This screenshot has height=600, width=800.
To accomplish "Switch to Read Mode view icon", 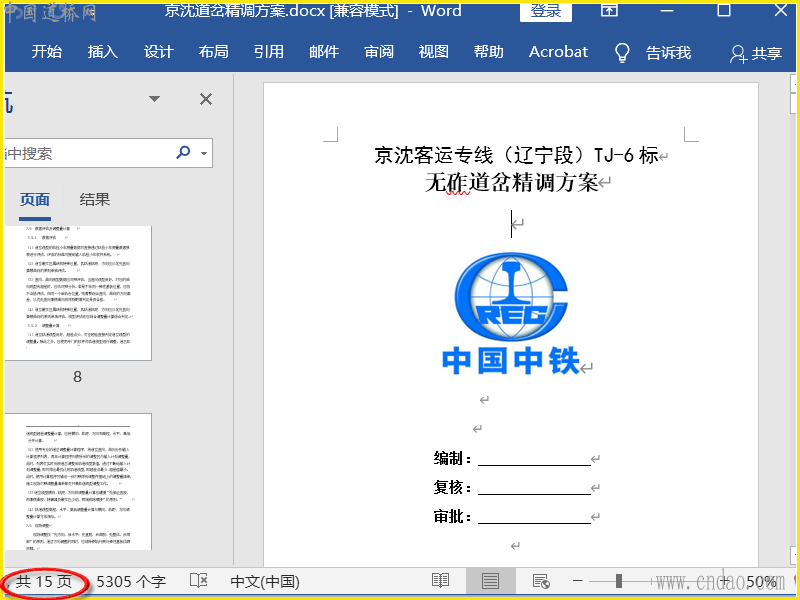I will tap(440, 581).
